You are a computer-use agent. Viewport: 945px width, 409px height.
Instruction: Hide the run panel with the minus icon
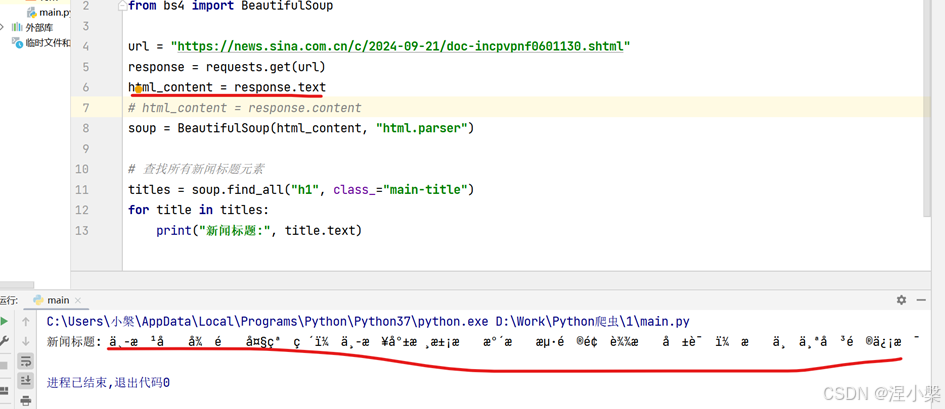pos(921,300)
